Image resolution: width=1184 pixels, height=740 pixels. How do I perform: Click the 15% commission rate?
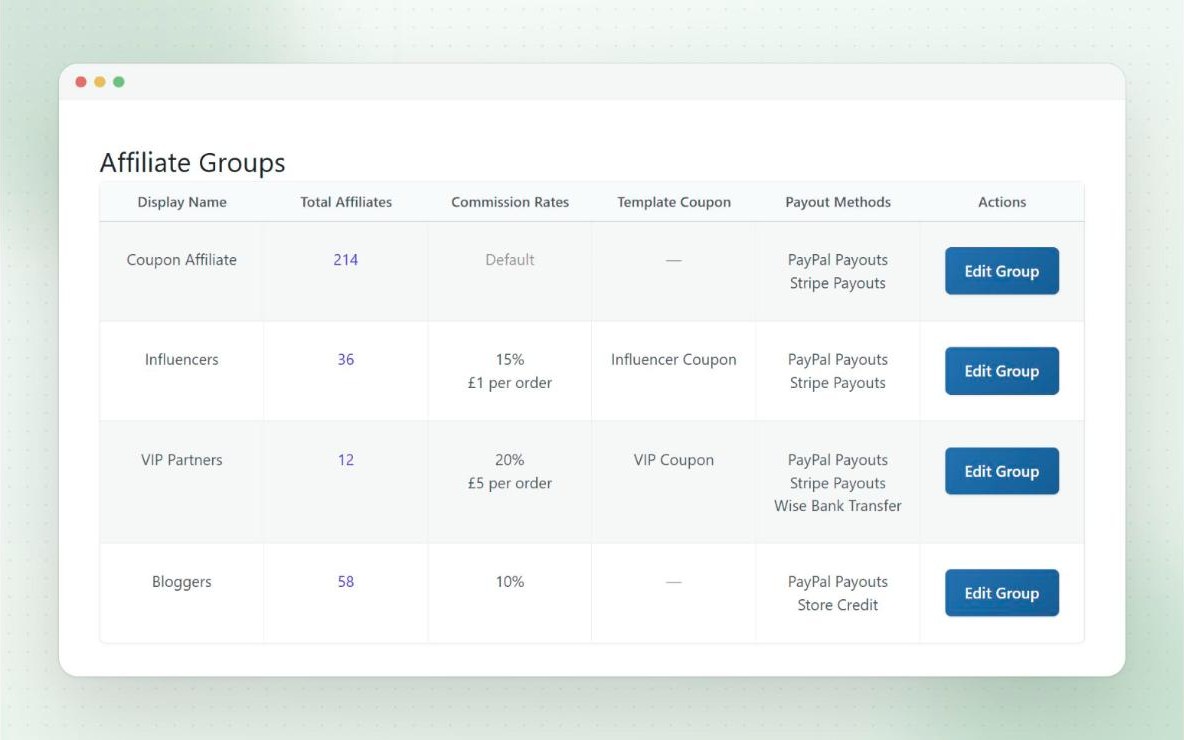[510, 359]
